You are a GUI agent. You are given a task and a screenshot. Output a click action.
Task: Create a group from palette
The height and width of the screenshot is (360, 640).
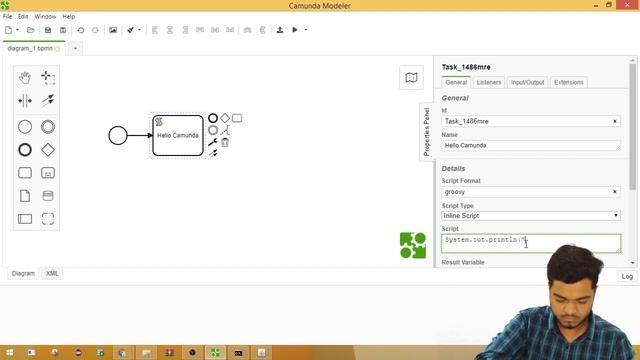point(48,219)
